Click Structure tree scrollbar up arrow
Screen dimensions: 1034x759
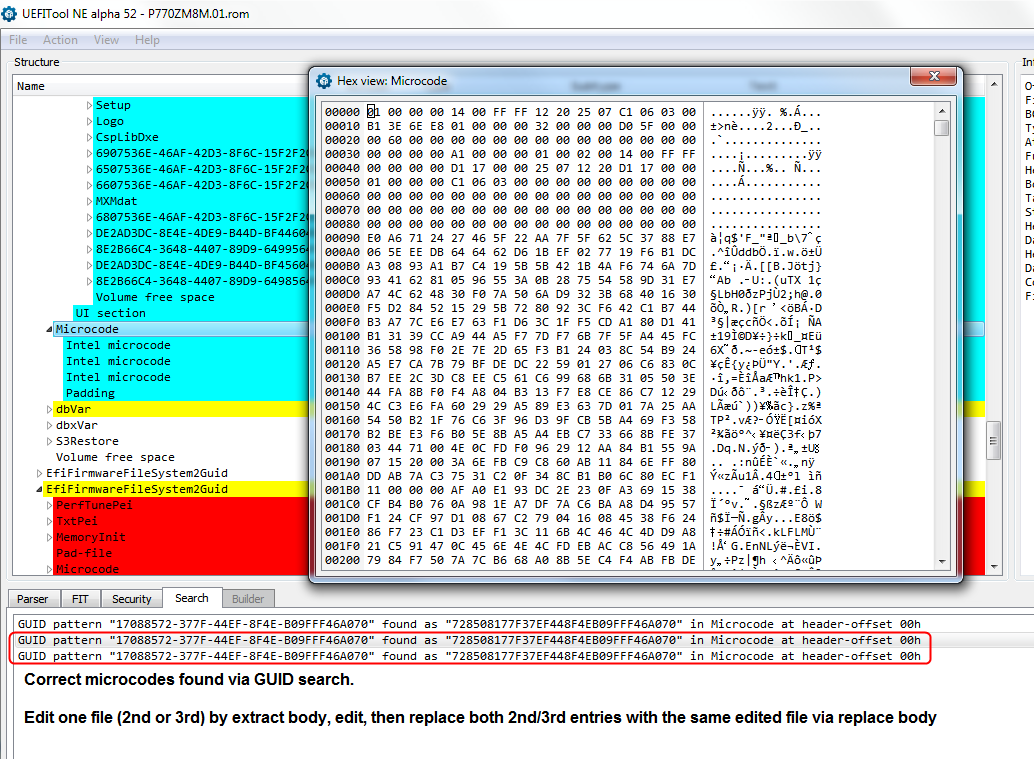994,84
